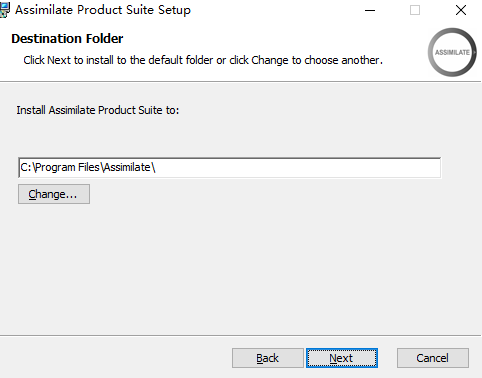Minimize the setup window

click(370, 10)
